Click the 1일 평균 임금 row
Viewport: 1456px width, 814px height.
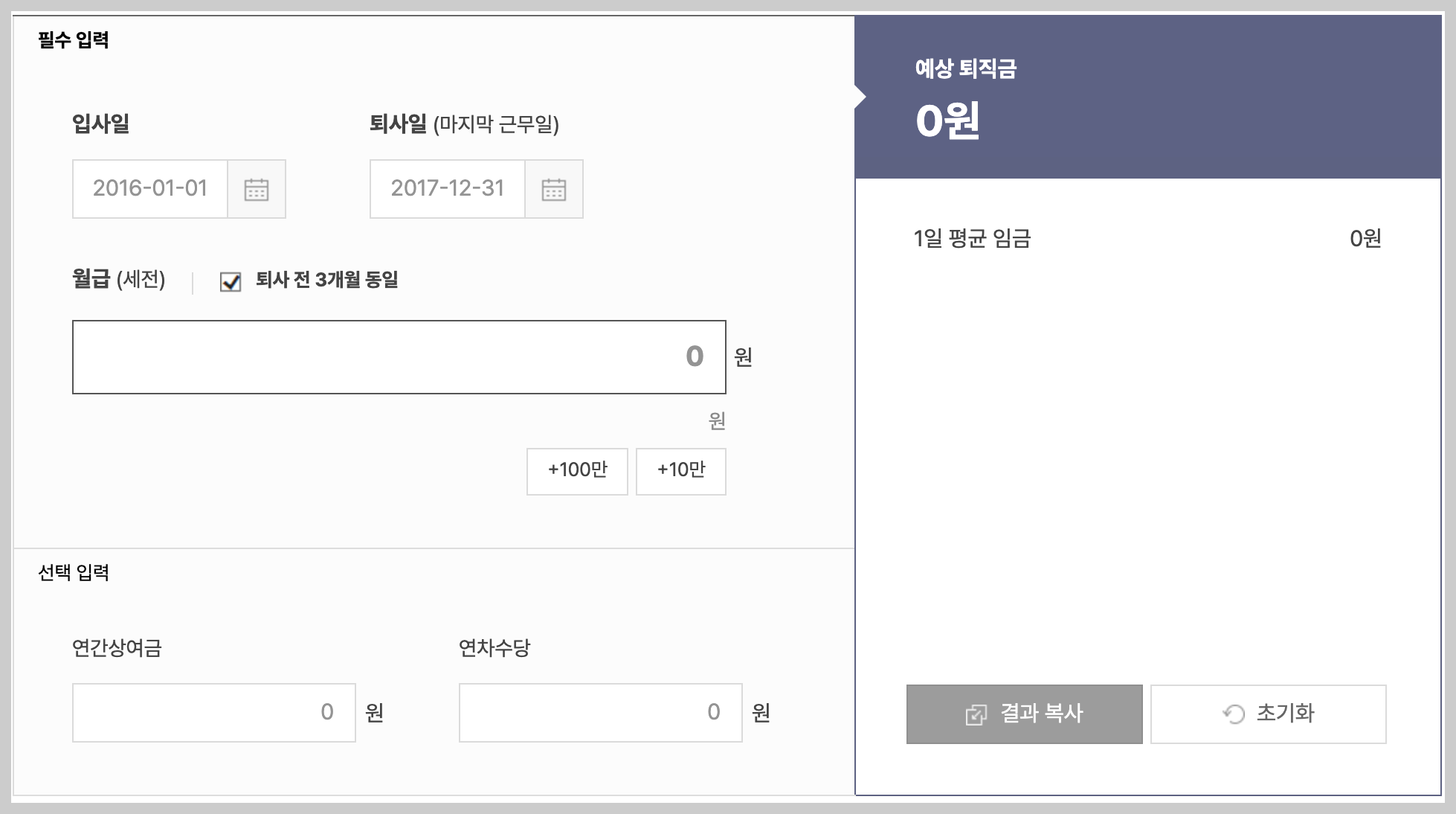(1145, 238)
